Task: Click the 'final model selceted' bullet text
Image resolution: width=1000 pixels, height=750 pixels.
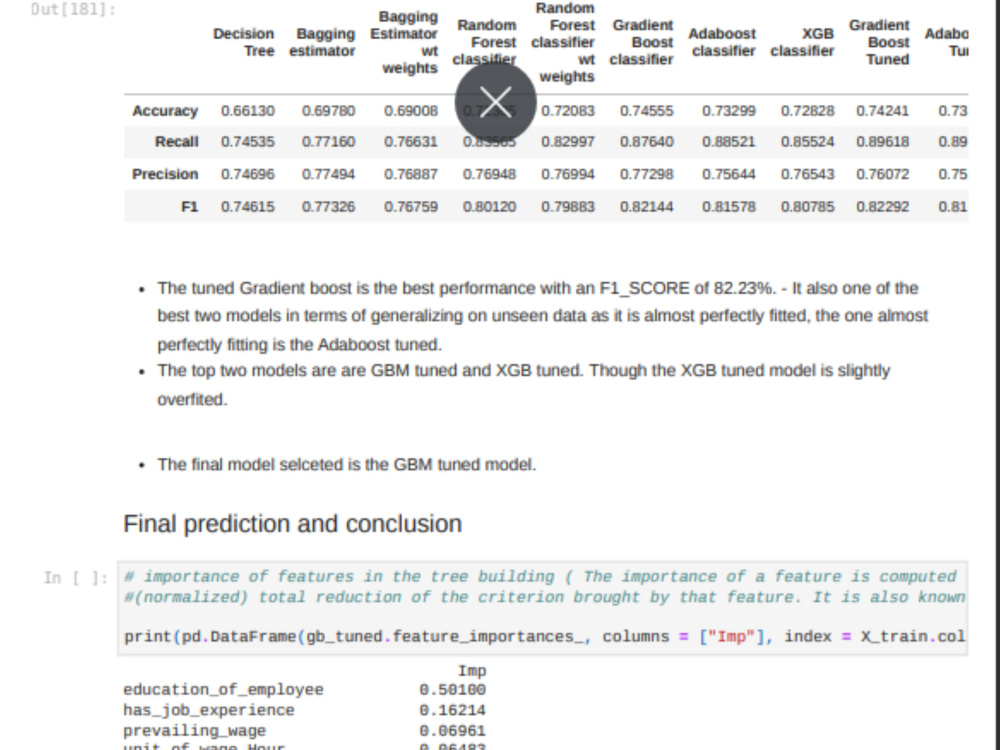Action: (347, 464)
